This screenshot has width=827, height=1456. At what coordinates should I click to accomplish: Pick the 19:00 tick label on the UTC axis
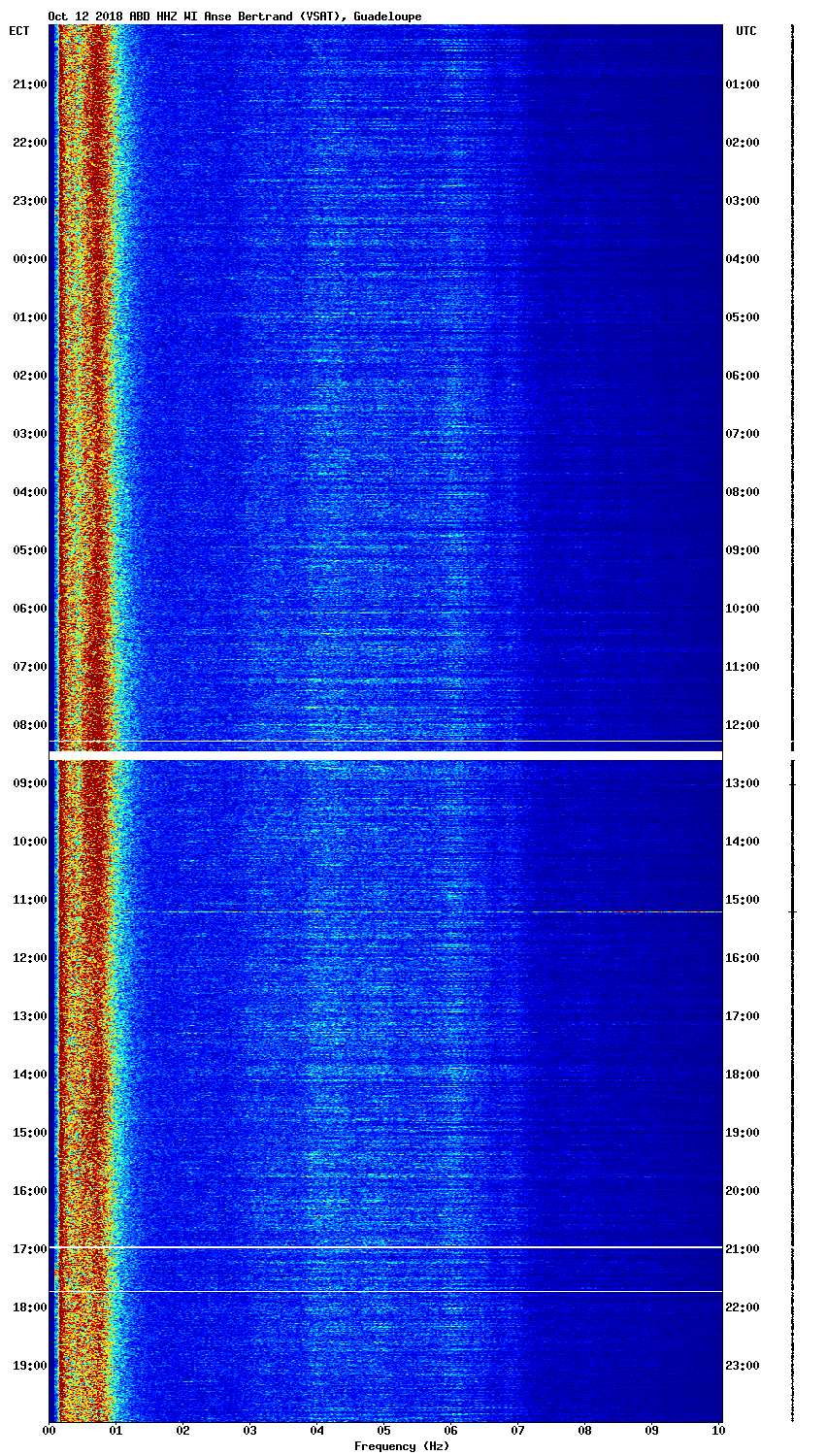743,1133
